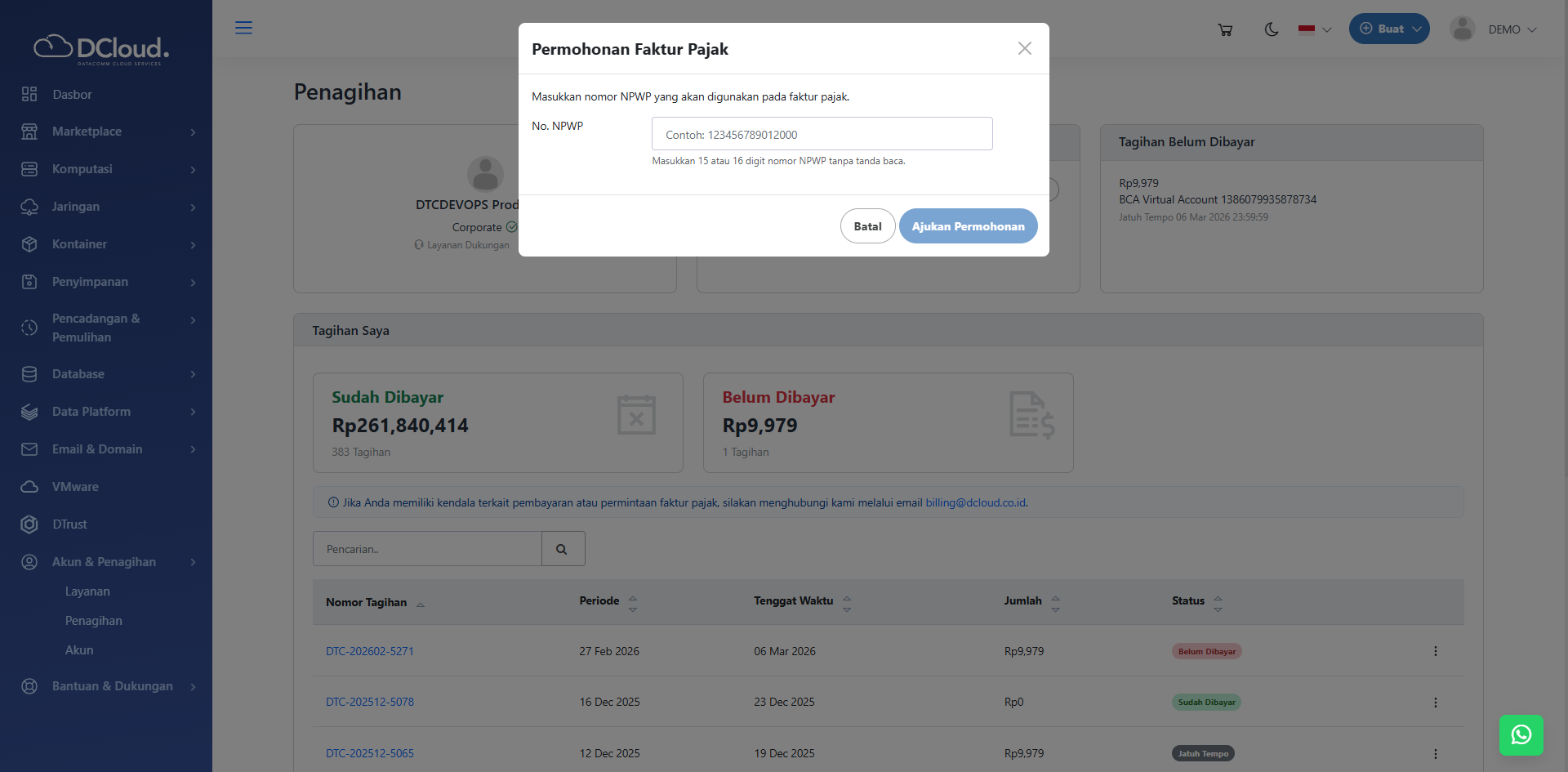
Task: Toggle dark mode moon icon
Action: pyautogui.click(x=1272, y=29)
